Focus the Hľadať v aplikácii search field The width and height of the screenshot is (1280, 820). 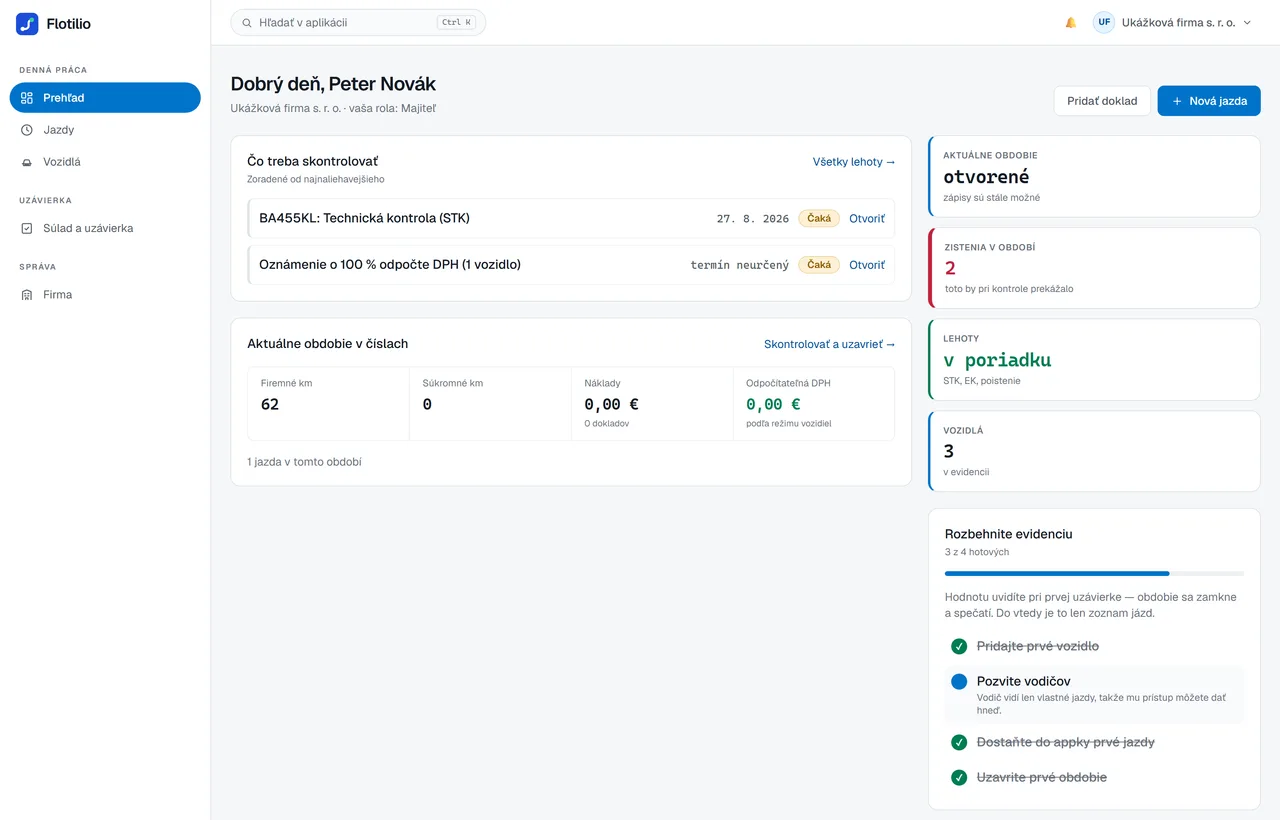(x=358, y=22)
